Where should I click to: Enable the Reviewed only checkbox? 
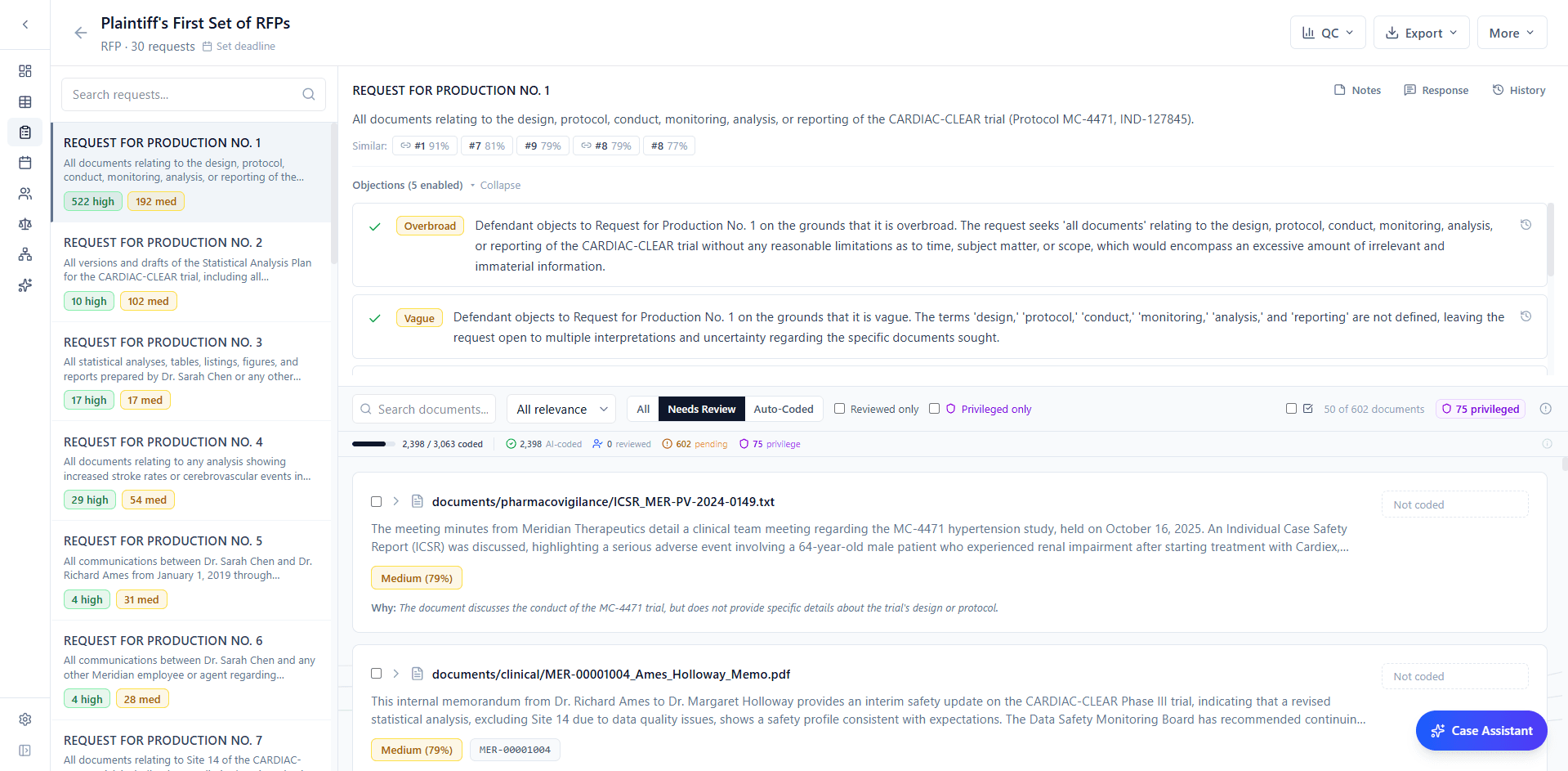(x=839, y=408)
